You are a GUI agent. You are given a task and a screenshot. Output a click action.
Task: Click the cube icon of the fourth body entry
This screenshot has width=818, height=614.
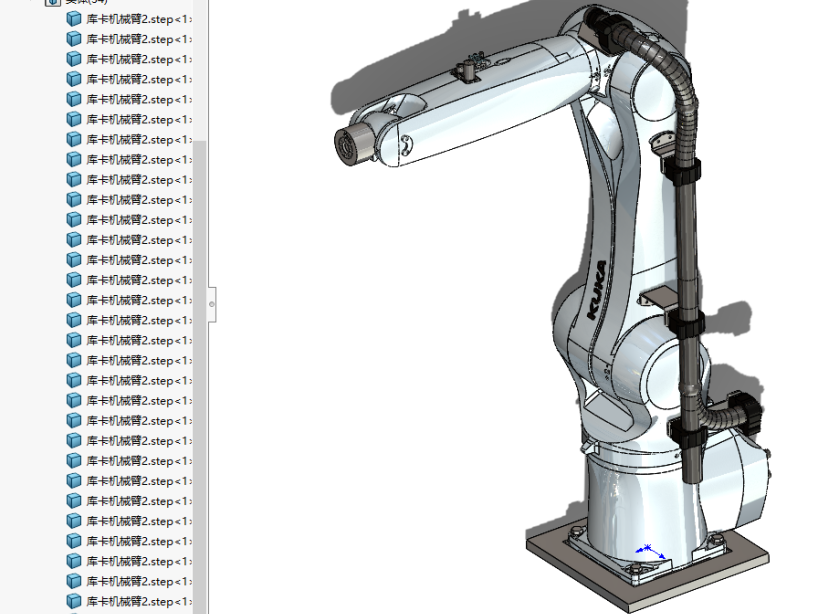pos(74,79)
